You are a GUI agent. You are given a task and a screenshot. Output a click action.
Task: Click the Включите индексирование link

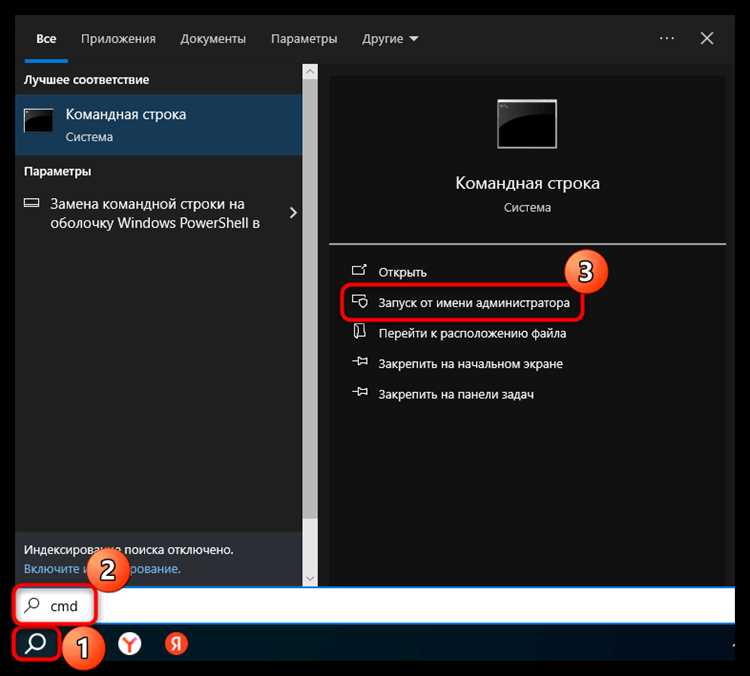point(102,568)
